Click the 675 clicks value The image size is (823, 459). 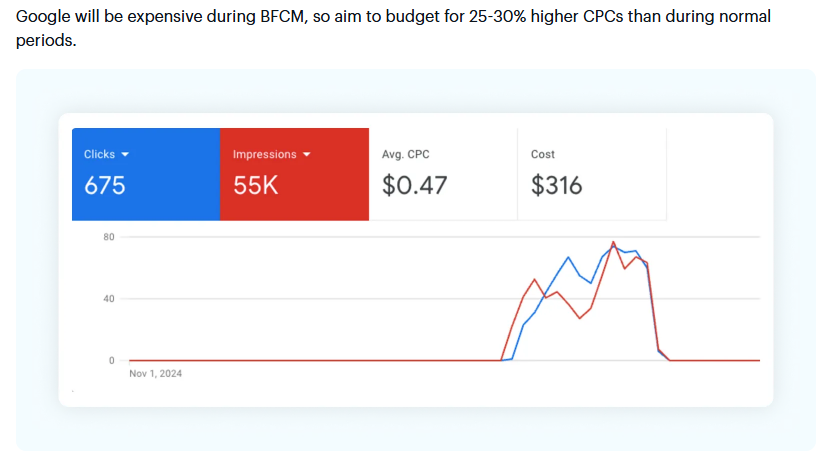pos(105,185)
